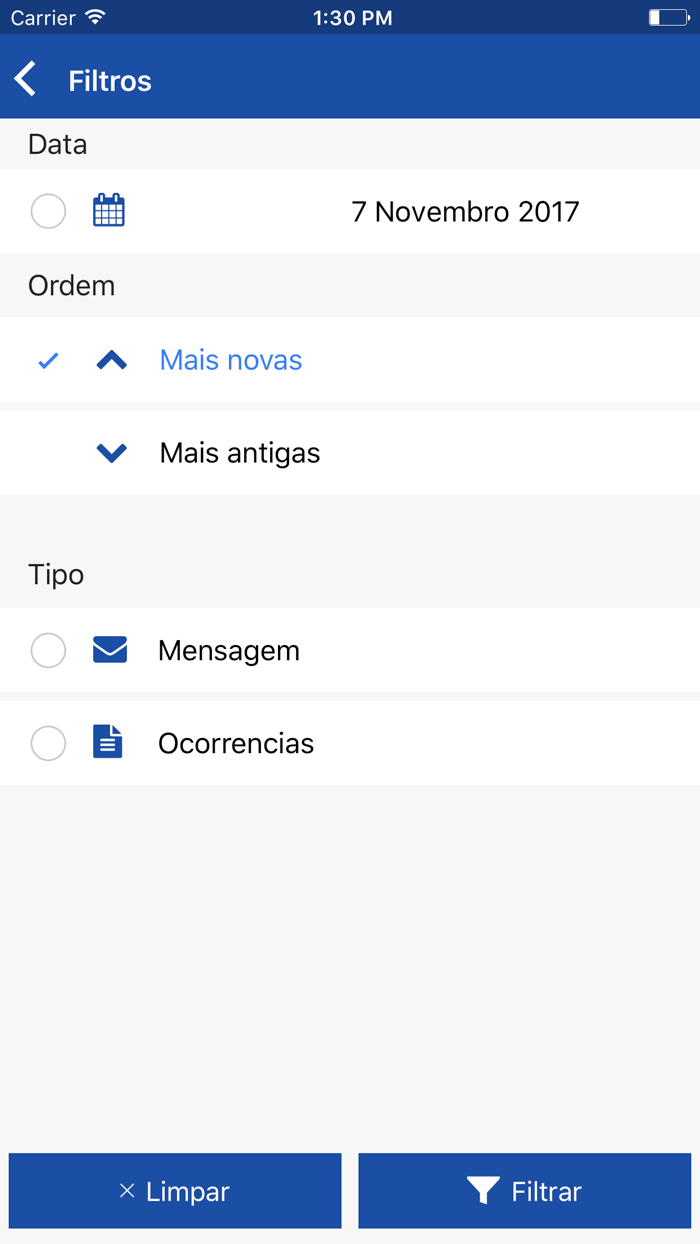Check the battery indicator in status bar
Screen dimensions: 700x1244
tap(667, 16)
